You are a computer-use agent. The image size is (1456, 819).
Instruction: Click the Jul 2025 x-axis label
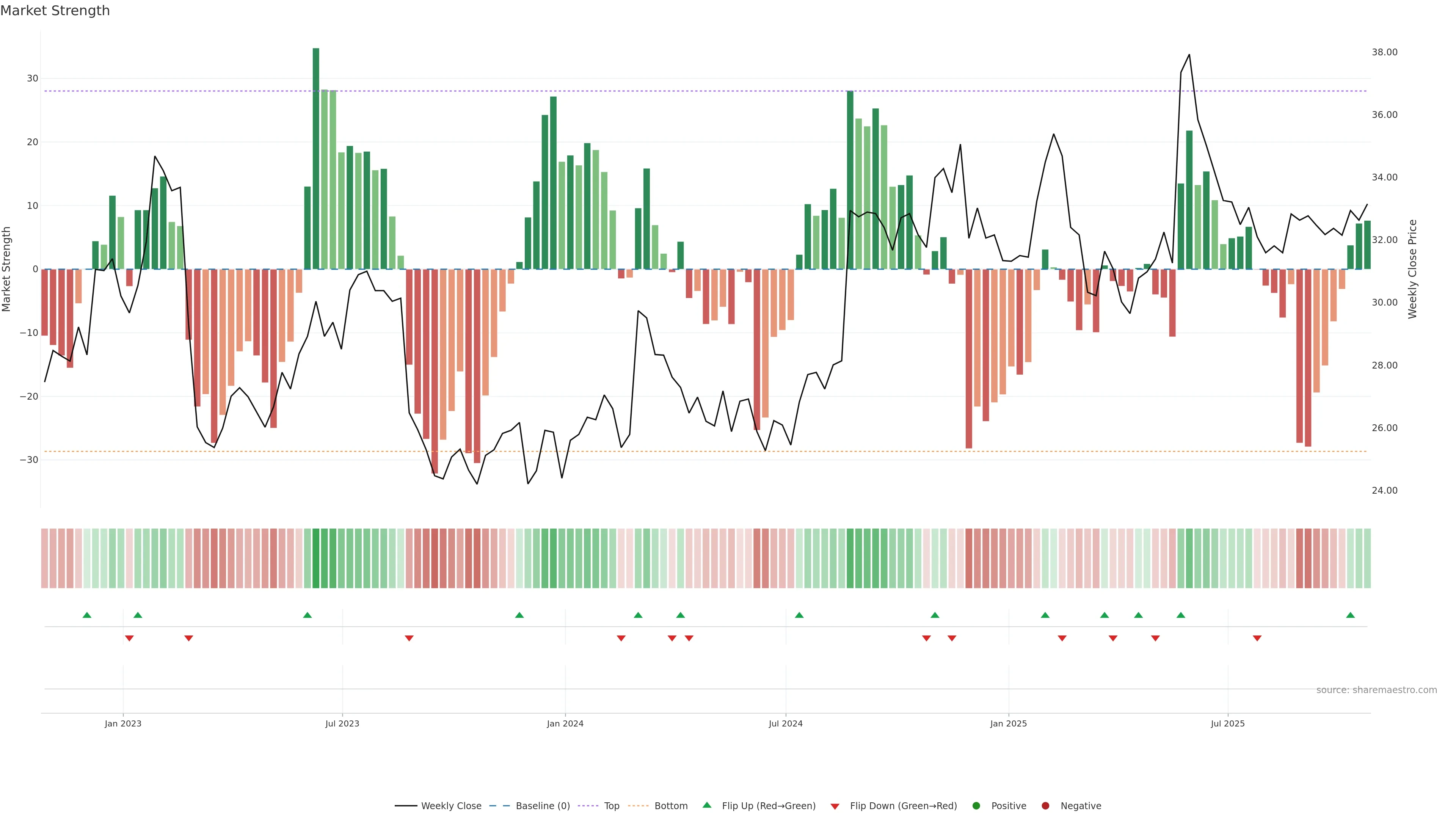click(x=1228, y=723)
